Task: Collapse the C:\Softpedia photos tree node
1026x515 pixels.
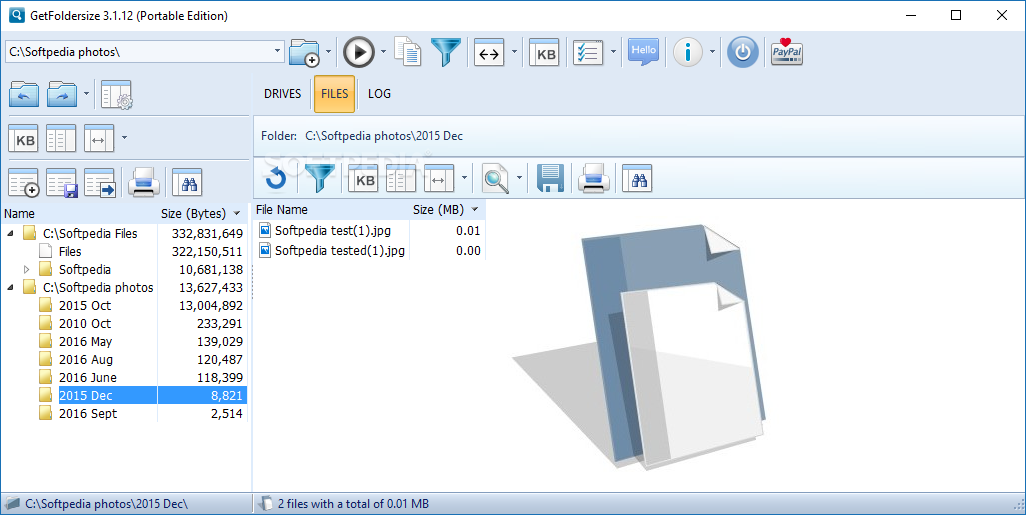Action: pos(10,288)
